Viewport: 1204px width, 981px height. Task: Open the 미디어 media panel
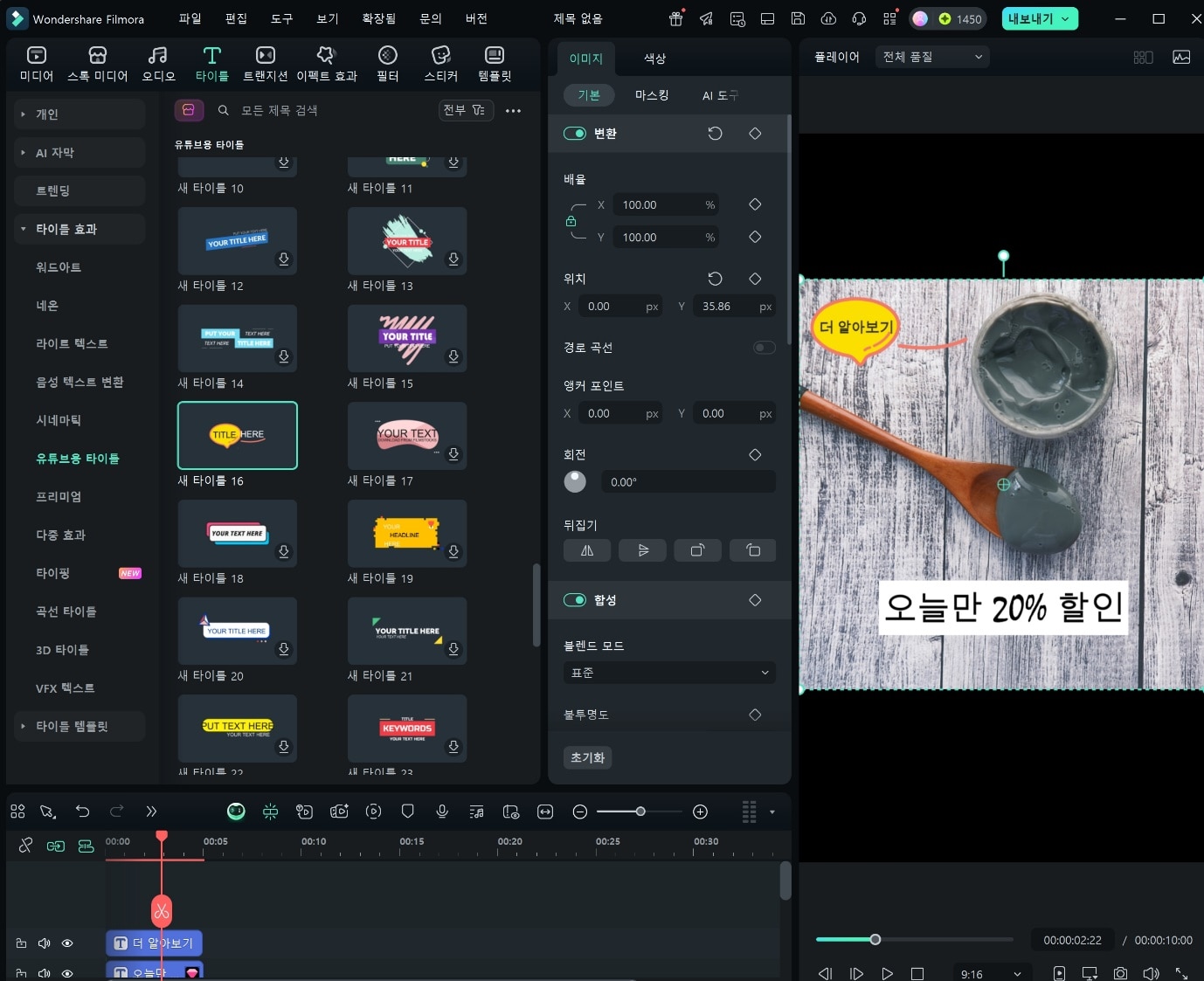click(37, 65)
